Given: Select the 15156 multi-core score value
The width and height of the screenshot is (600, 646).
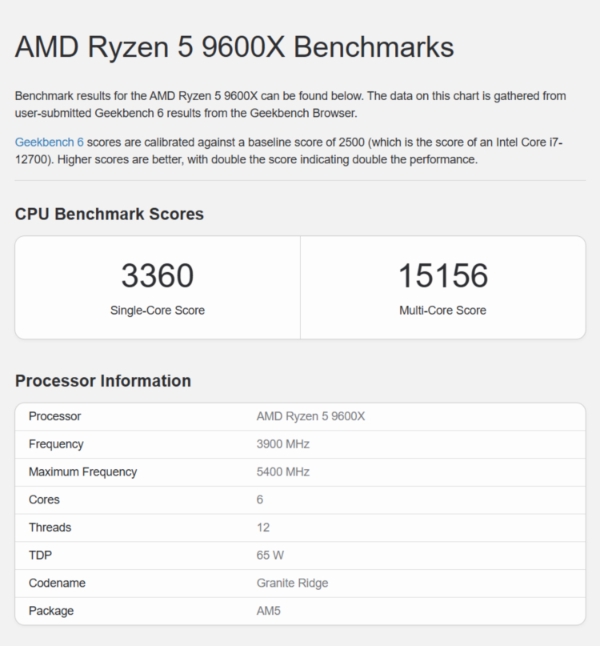Looking at the screenshot, I should click(443, 275).
